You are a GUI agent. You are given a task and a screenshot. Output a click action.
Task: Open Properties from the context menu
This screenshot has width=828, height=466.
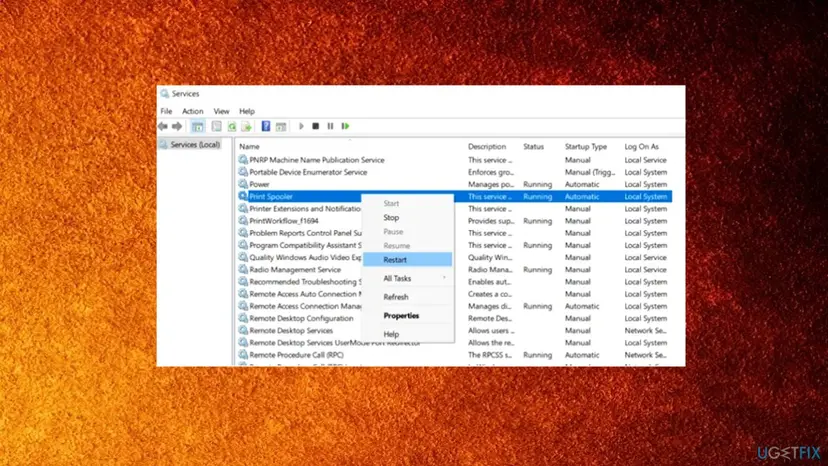(408, 315)
